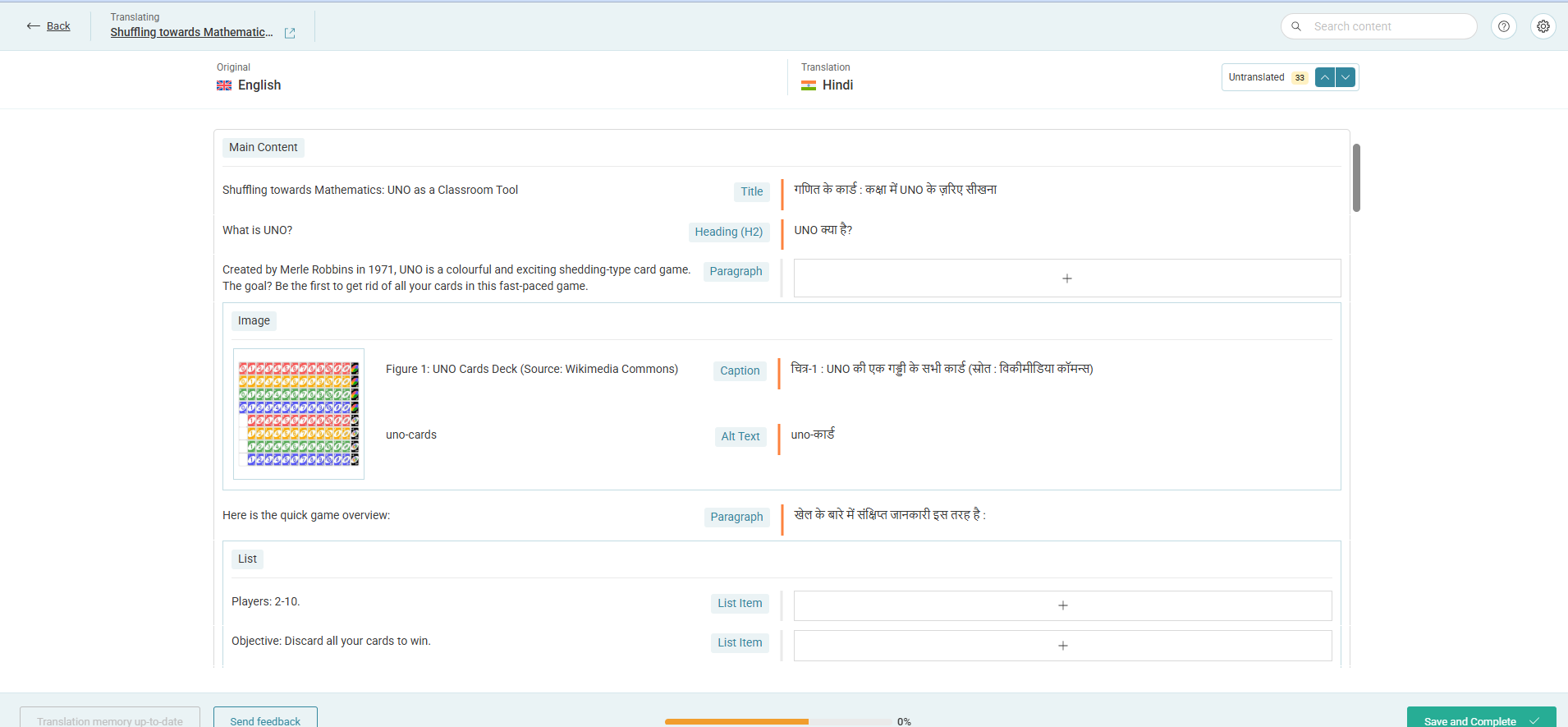This screenshot has width=1568, height=727.
Task: Select source text 'Here is the quick game overview:'
Action: click(306, 515)
